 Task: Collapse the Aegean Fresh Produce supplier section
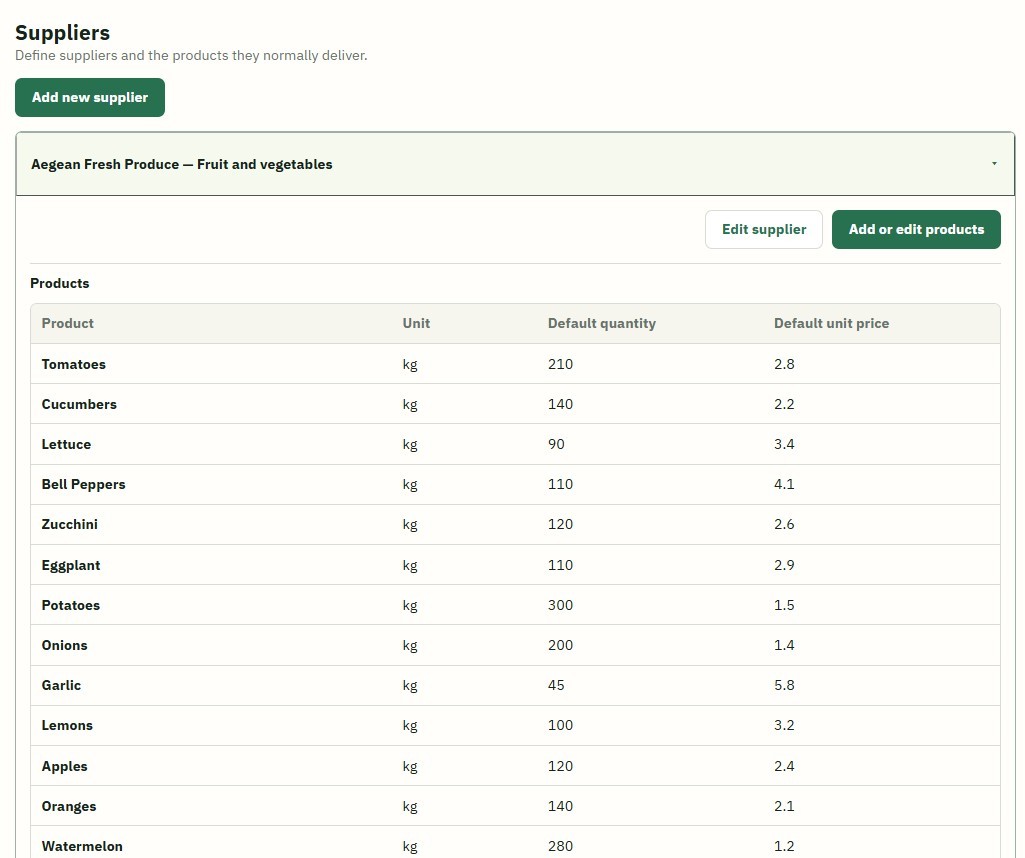pyautogui.click(x=515, y=164)
